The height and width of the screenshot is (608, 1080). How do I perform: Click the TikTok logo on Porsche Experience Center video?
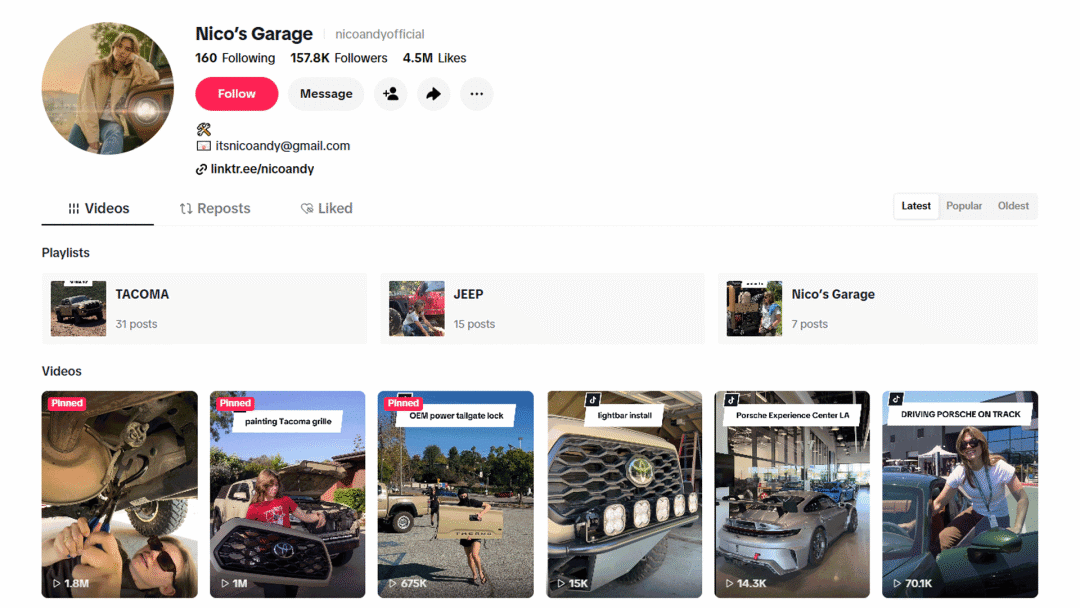[x=731, y=399]
